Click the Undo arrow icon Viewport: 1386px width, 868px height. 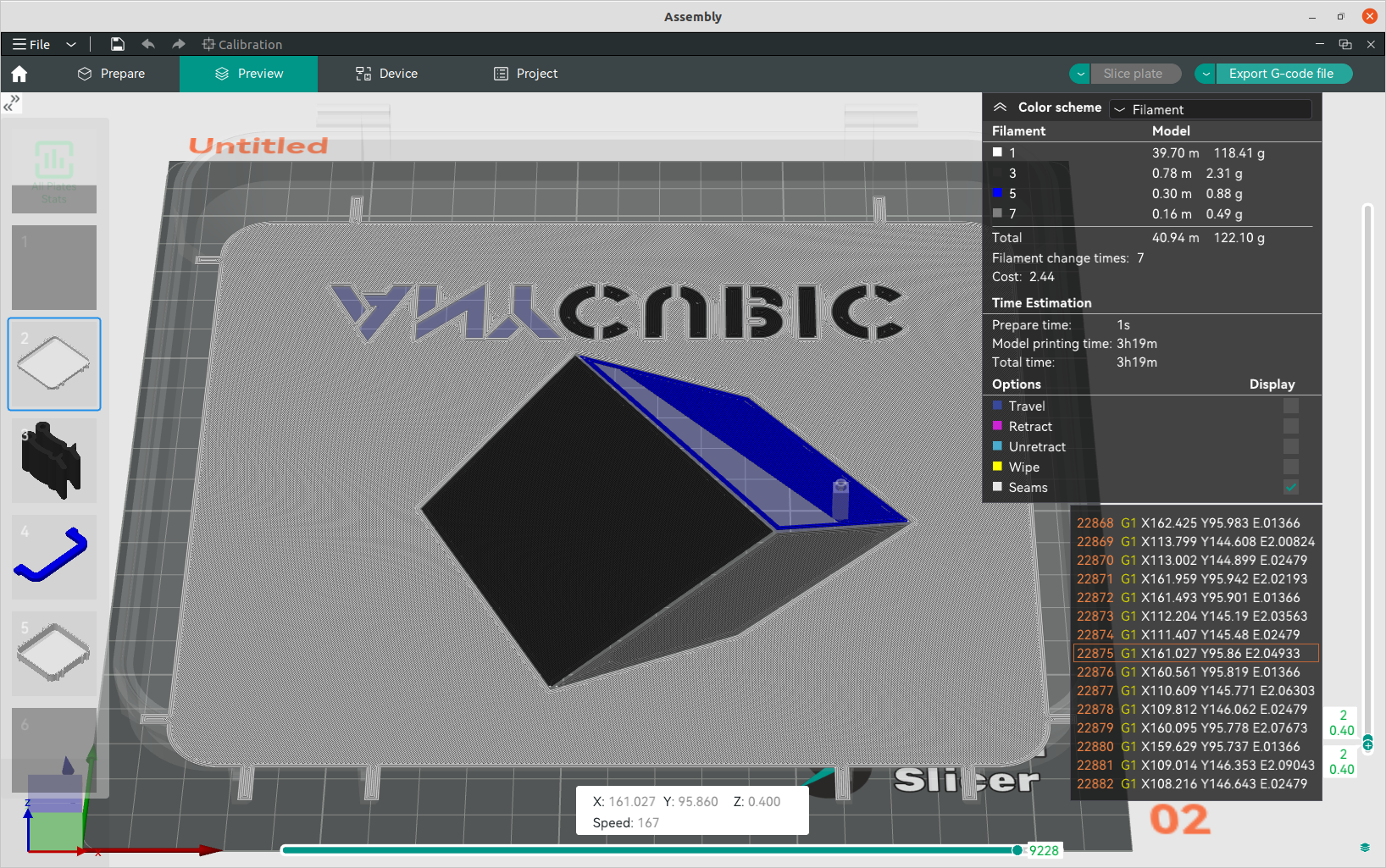pos(148,44)
